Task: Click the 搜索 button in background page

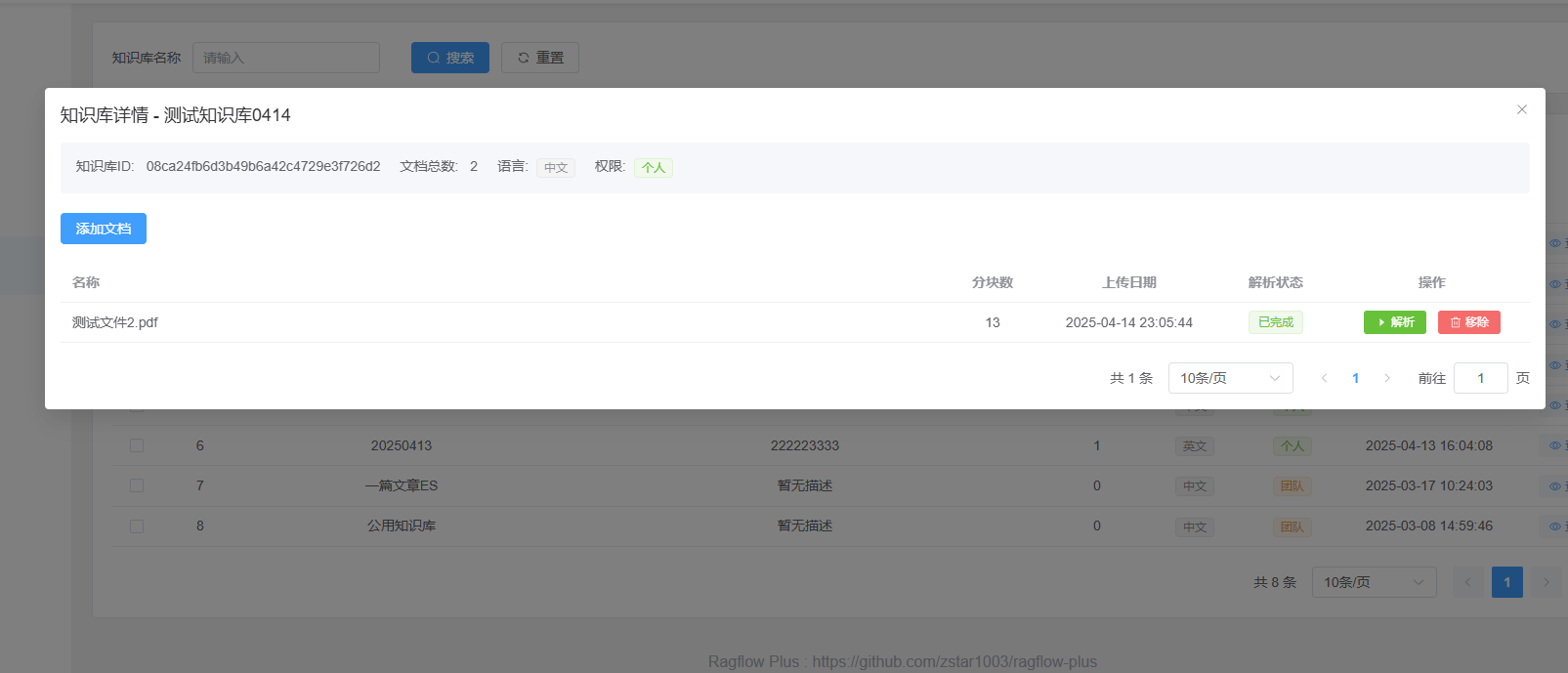Action: point(450,58)
